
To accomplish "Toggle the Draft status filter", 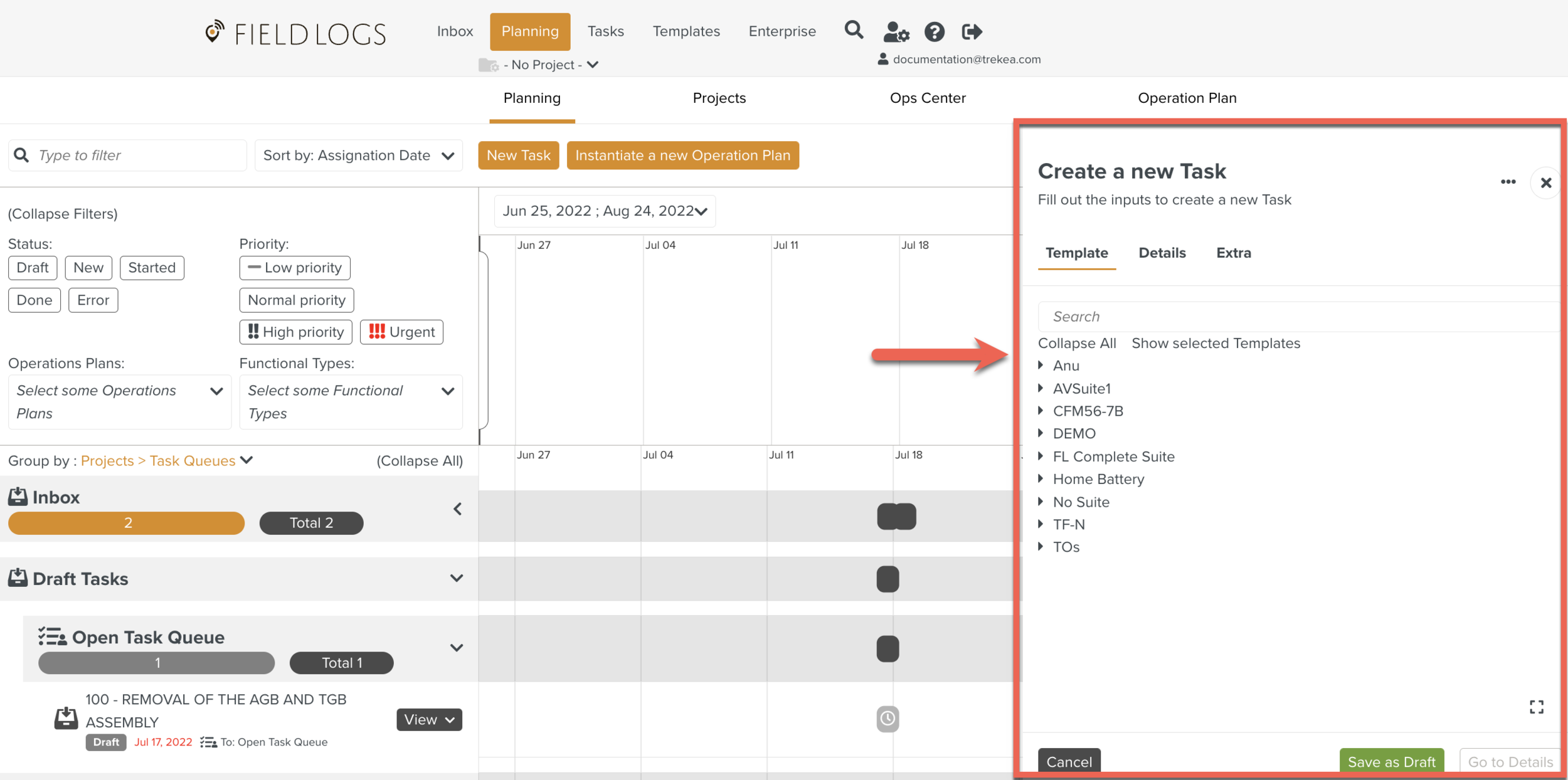I will coord(33,268).
